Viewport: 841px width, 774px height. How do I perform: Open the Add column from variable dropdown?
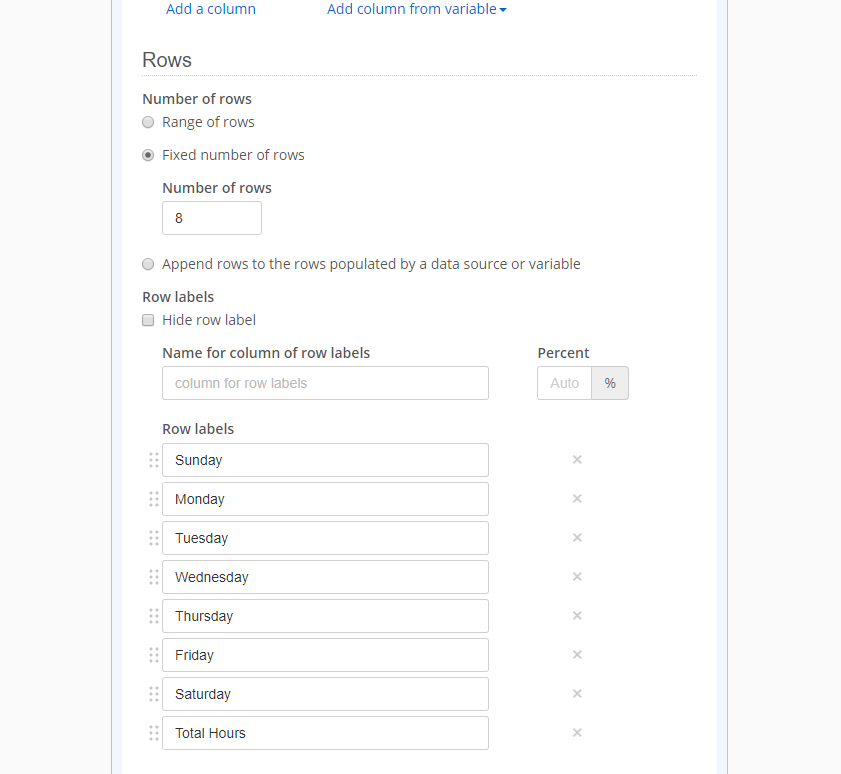416,9
